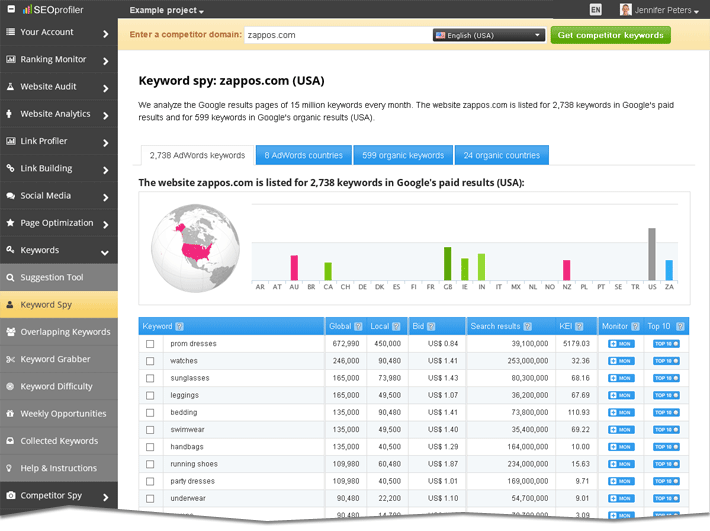
Task: Switch to 24 organic countries tab
Action: [502, 155]
